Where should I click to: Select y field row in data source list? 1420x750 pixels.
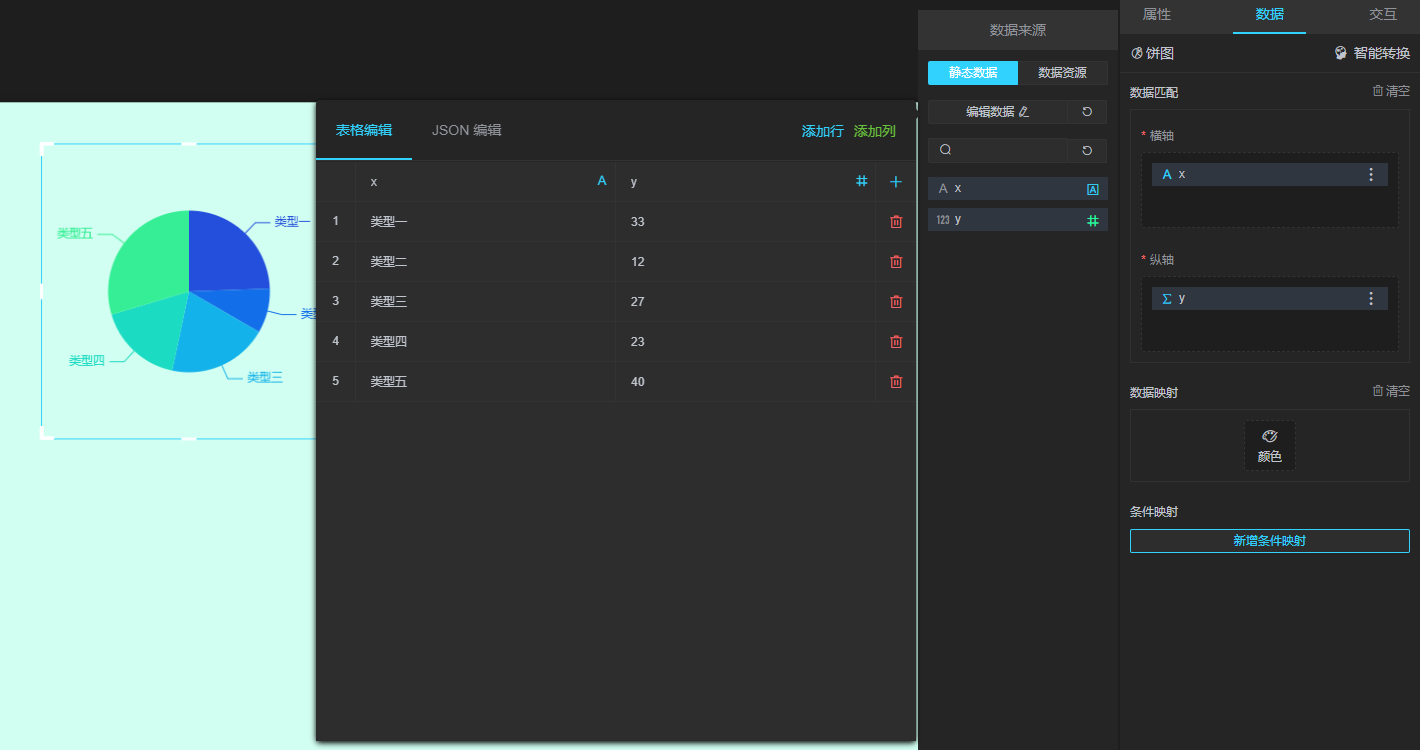click(1018, 220)
